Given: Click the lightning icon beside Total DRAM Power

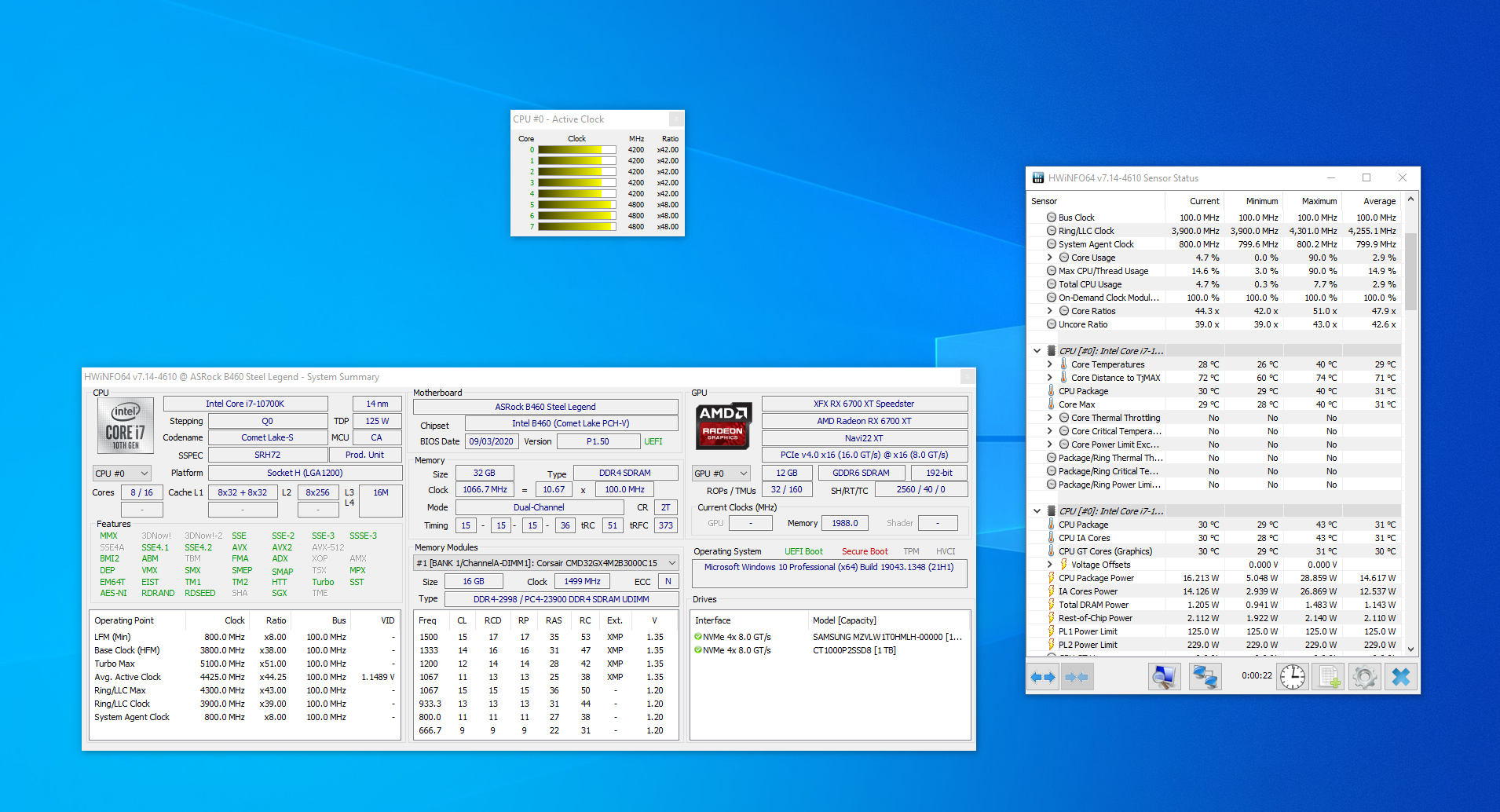Looking at the screenshot, I should [1052, 605].
